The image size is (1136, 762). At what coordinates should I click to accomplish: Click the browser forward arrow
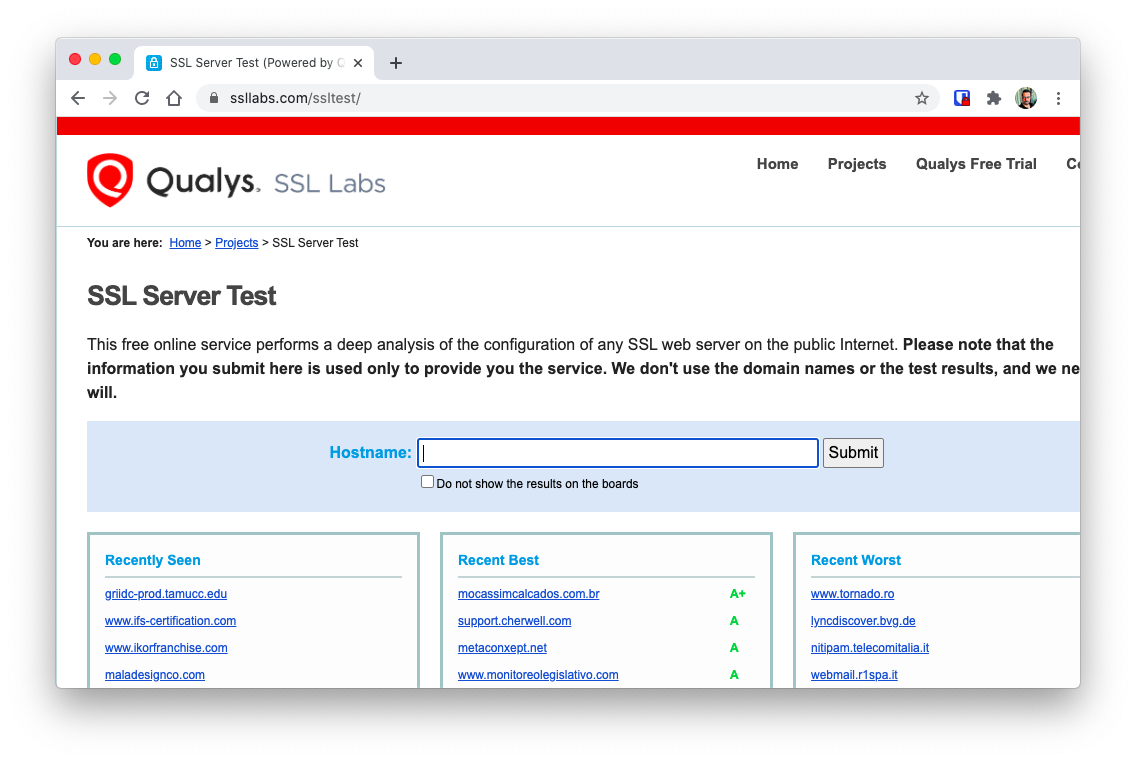pyautogui.click(x=109, y=98)
